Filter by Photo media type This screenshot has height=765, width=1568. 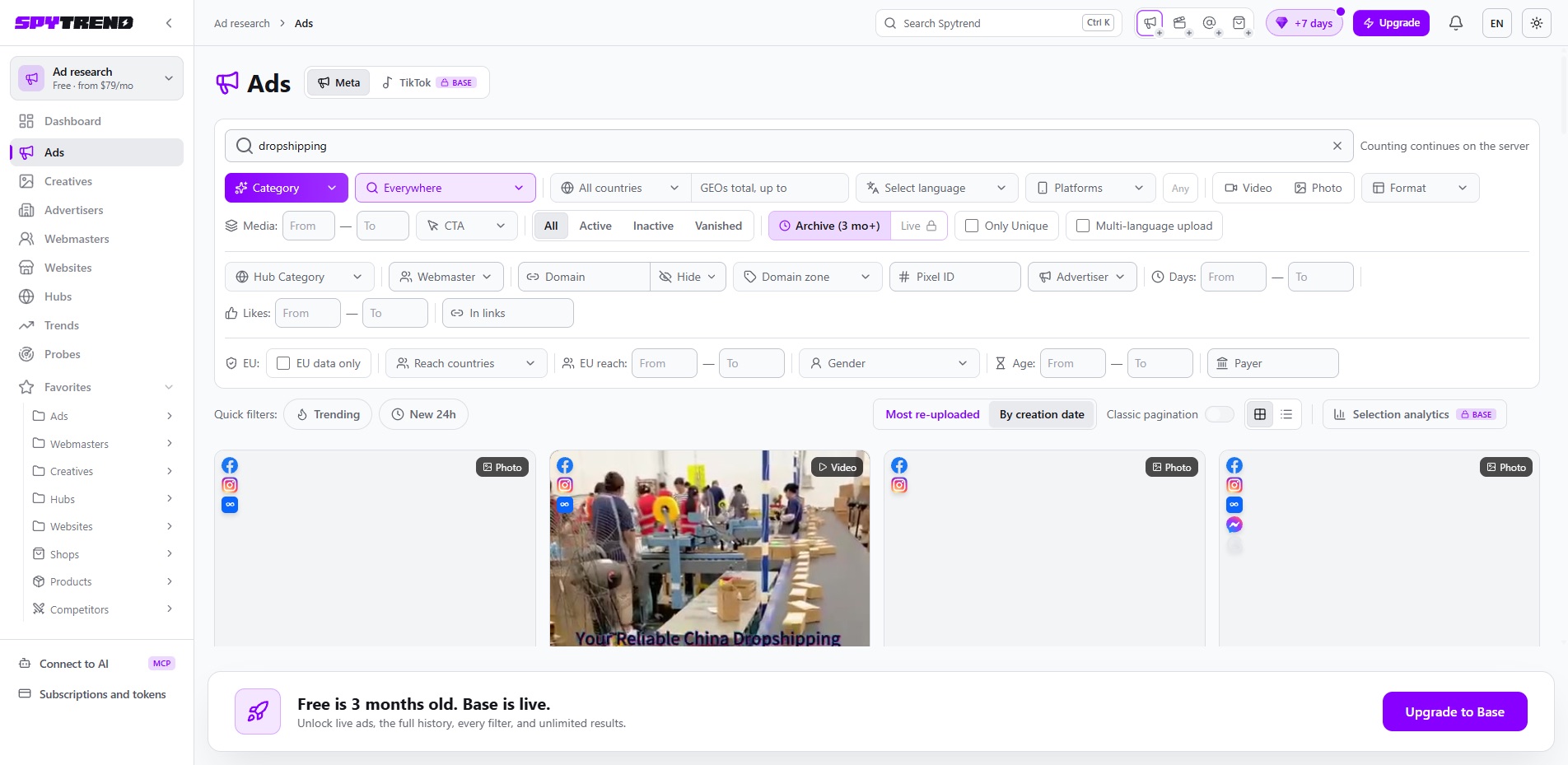(x=1318, y=188)
